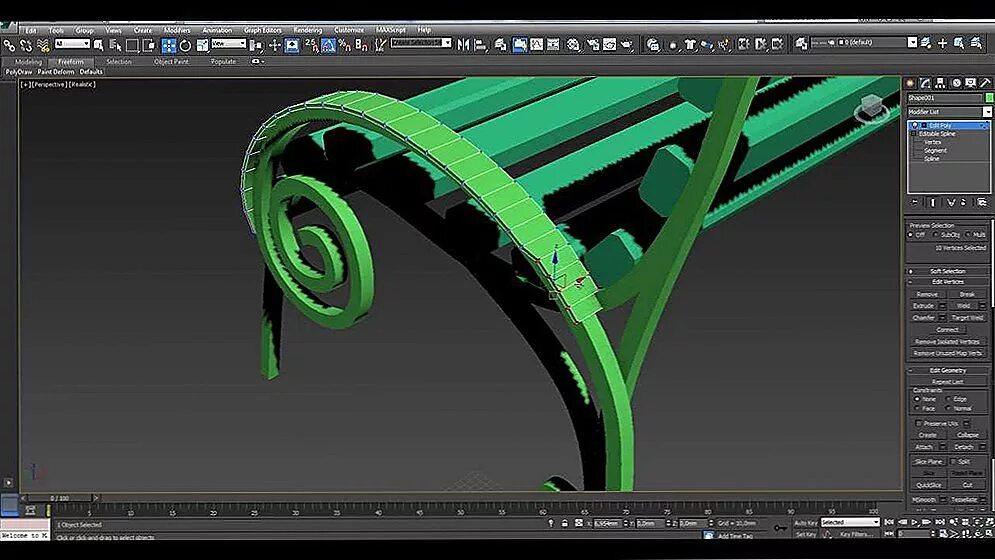The image size is (995, 560).
Task: Expand the Soft Selection rollout
Action: [x=947, y=271]
